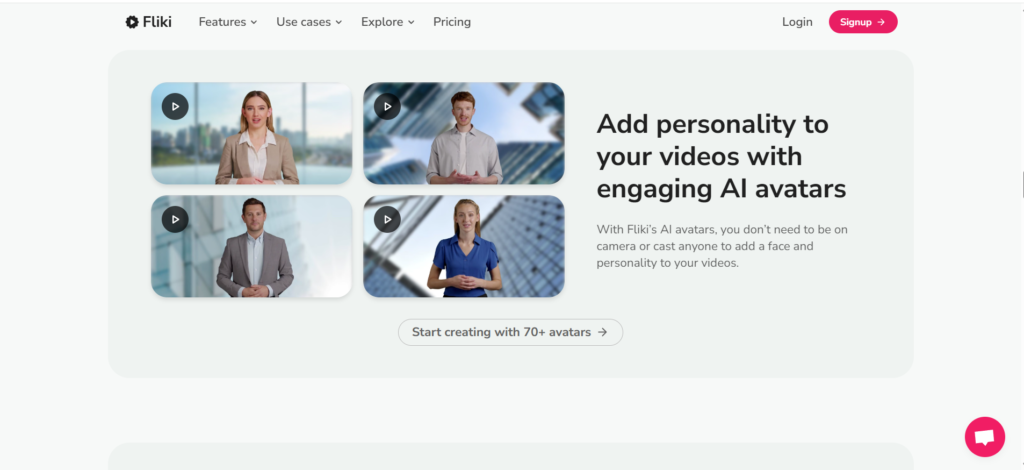1024x470 pixels.
Task: Click the pink Signup button
Action: [863, 22]
